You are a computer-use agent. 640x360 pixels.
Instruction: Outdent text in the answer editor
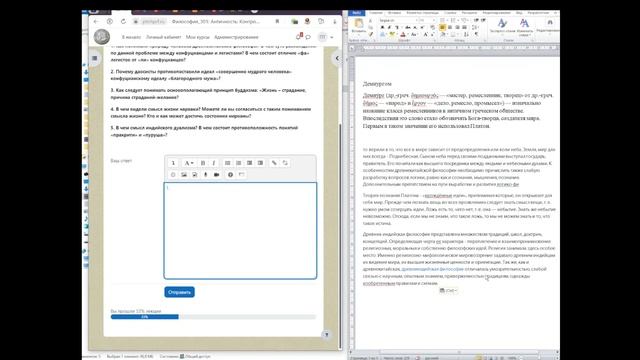click(249, 163)
